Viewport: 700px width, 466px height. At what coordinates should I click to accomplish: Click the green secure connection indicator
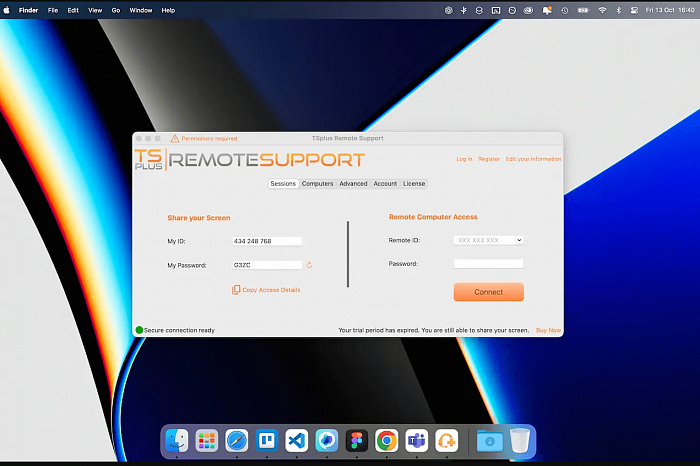click(139, 330)
